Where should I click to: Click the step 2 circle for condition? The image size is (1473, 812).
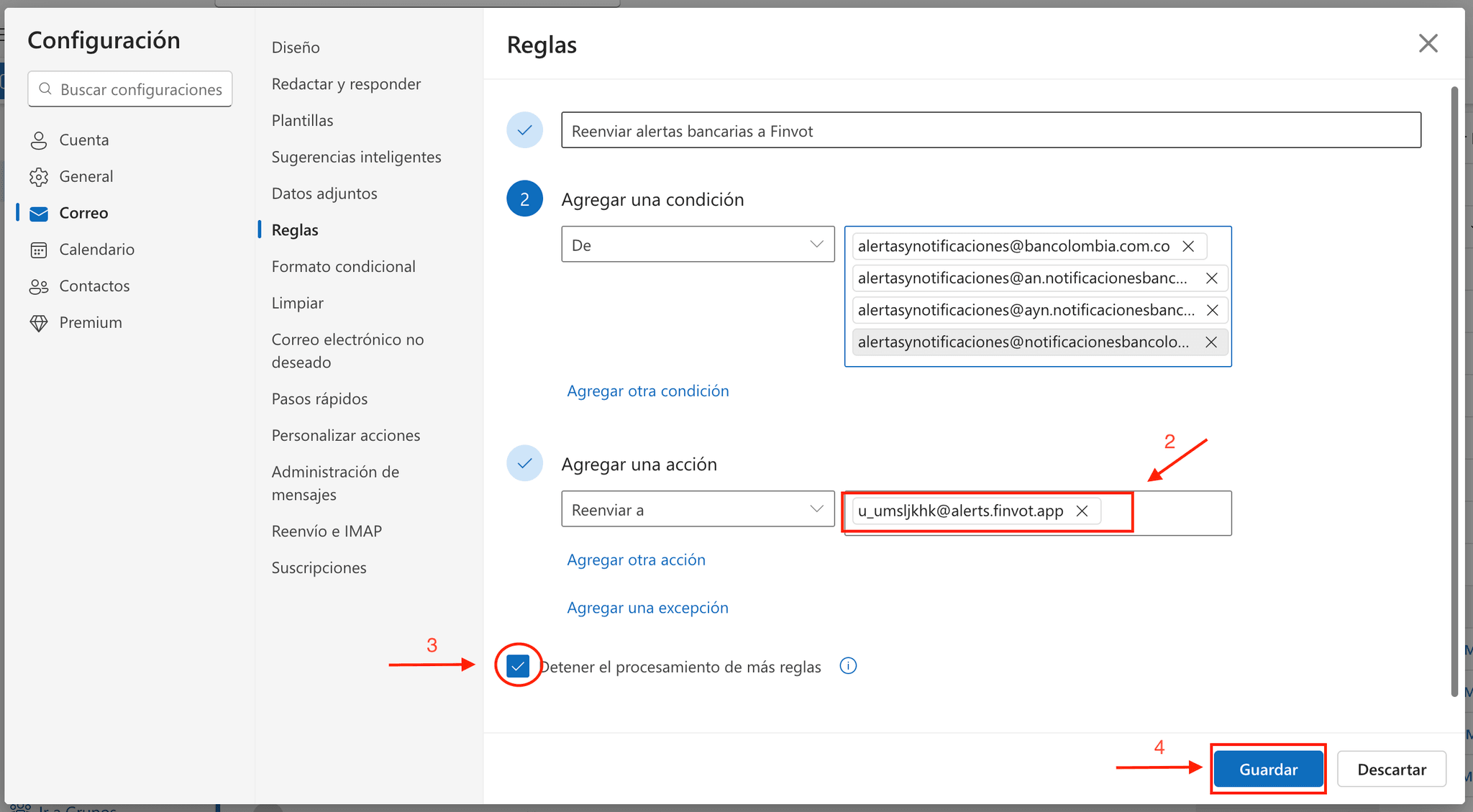click(x=524, y=199)
